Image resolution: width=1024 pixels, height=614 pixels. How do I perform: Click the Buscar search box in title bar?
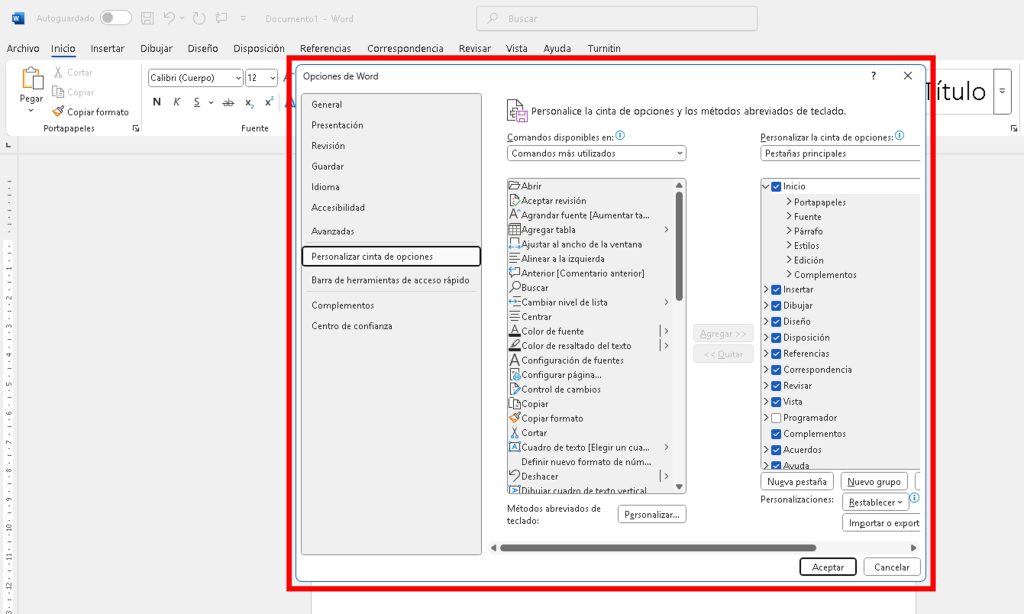(x=620, y=19)
